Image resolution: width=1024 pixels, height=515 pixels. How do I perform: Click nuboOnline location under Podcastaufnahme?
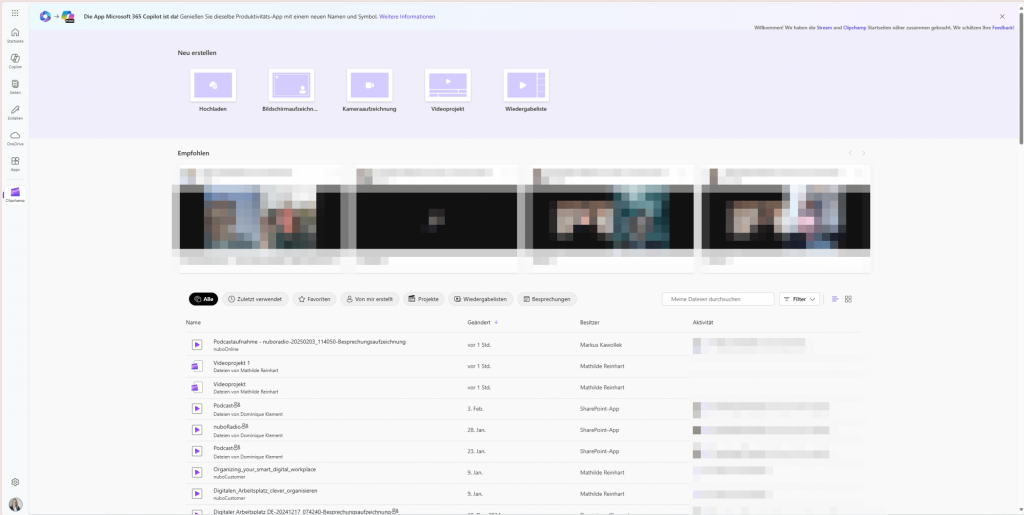[x=226, y=349]
